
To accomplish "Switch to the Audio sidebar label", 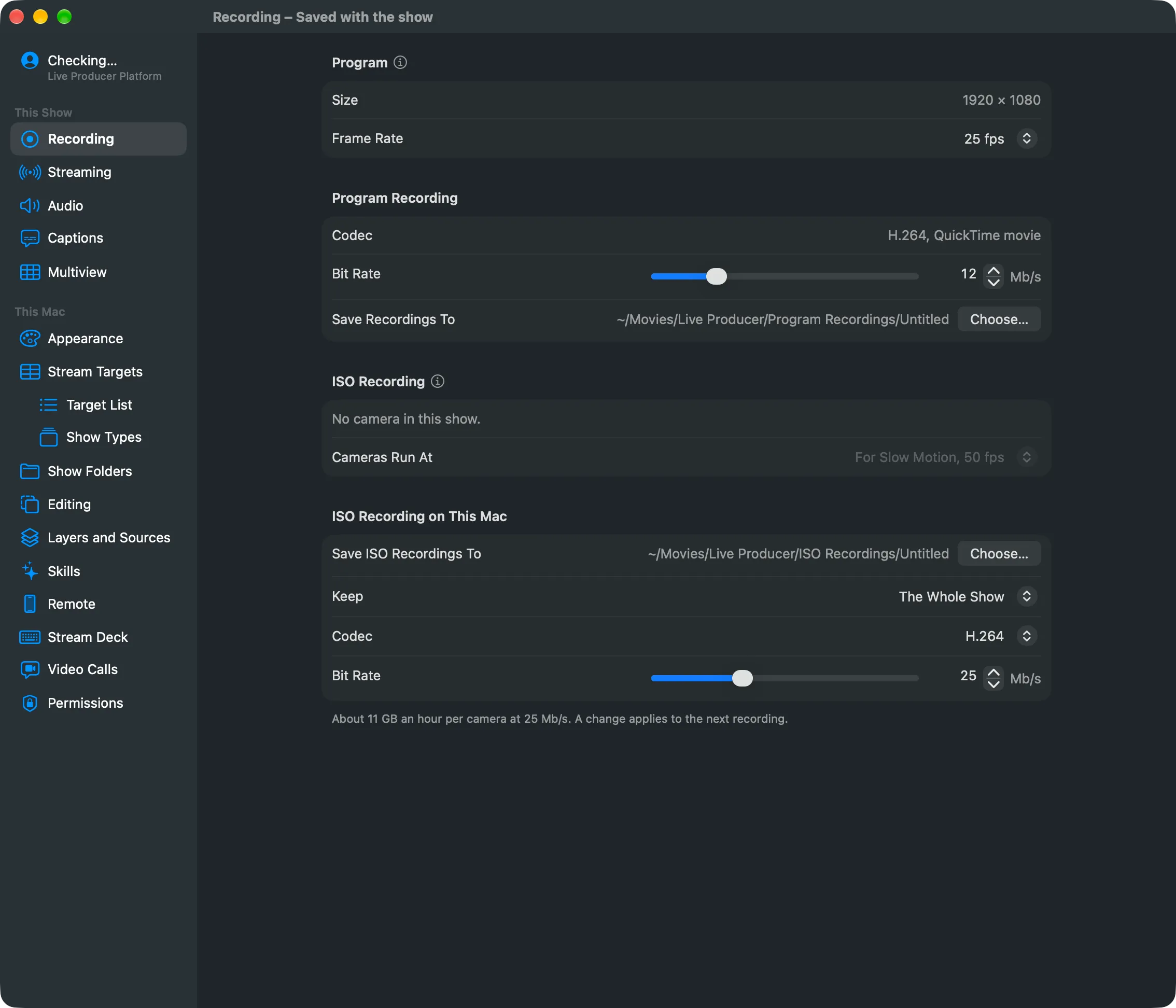I will click(65, 205).
